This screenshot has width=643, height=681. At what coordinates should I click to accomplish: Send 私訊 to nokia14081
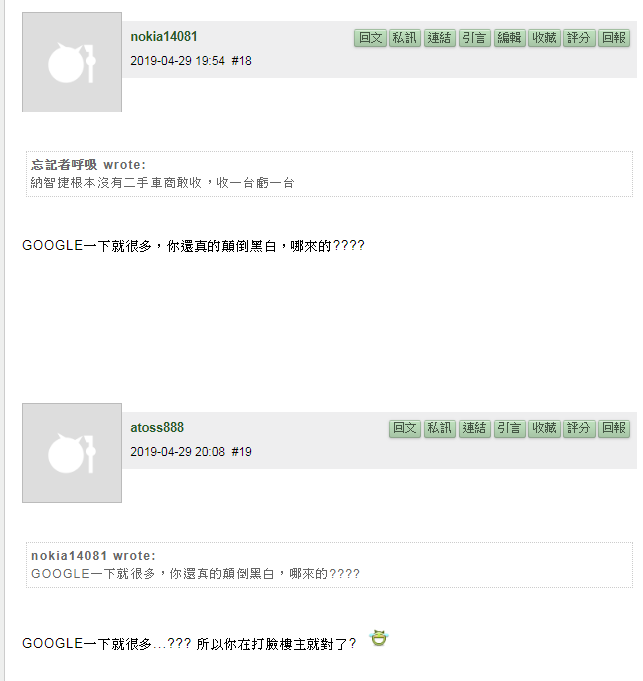click(x=405, y=38)
